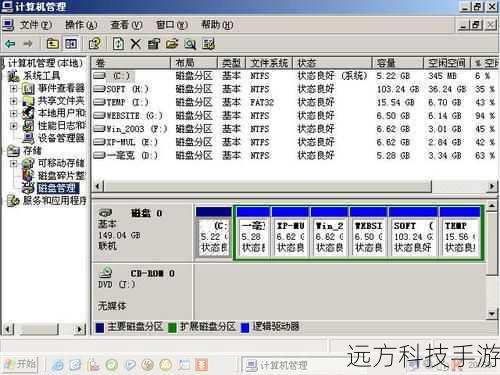Screen dimensions: 500x375
Task: Select 计算机管理(本地) root node
Action: point(45,63)
